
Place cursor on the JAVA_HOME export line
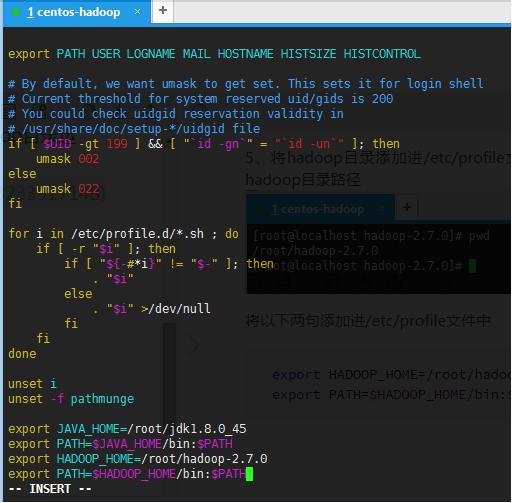[x=127, y=429]
